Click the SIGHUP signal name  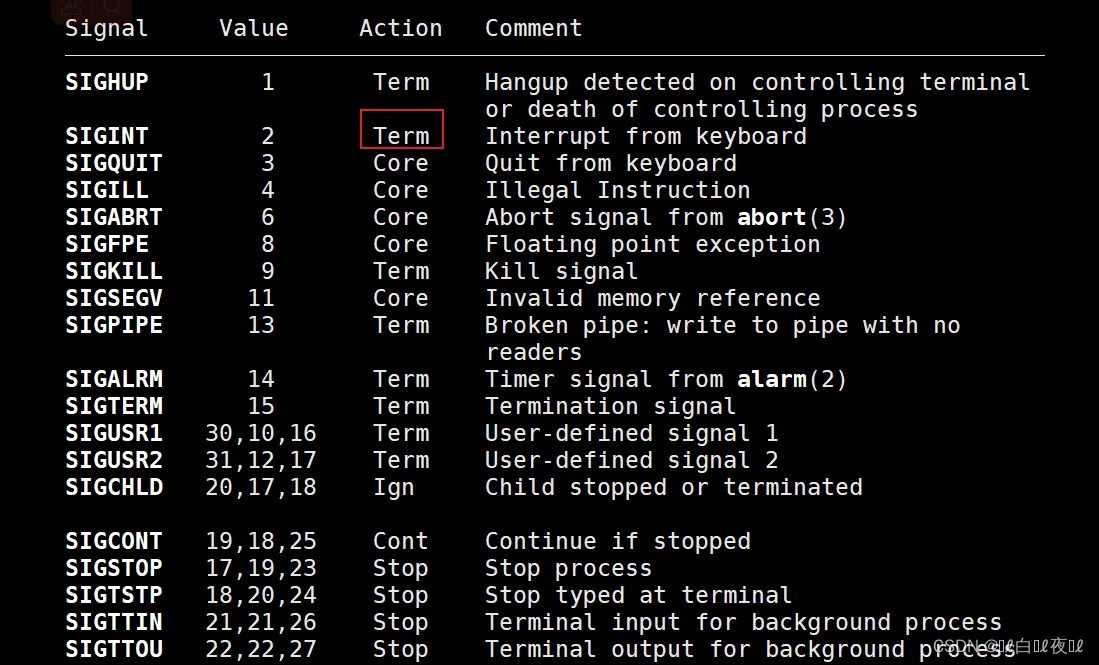(x=107, y=82)
